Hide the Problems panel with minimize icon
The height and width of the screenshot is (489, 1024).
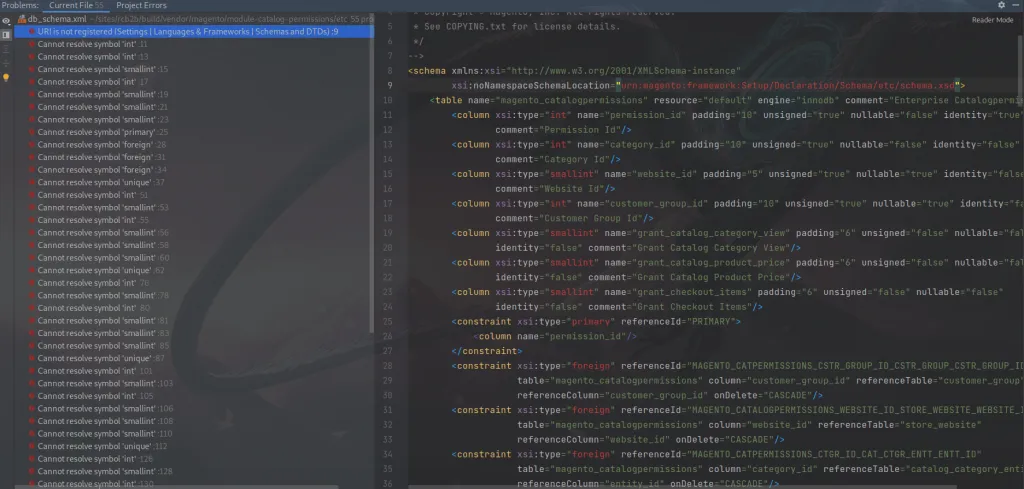(x=1015, y=5)
